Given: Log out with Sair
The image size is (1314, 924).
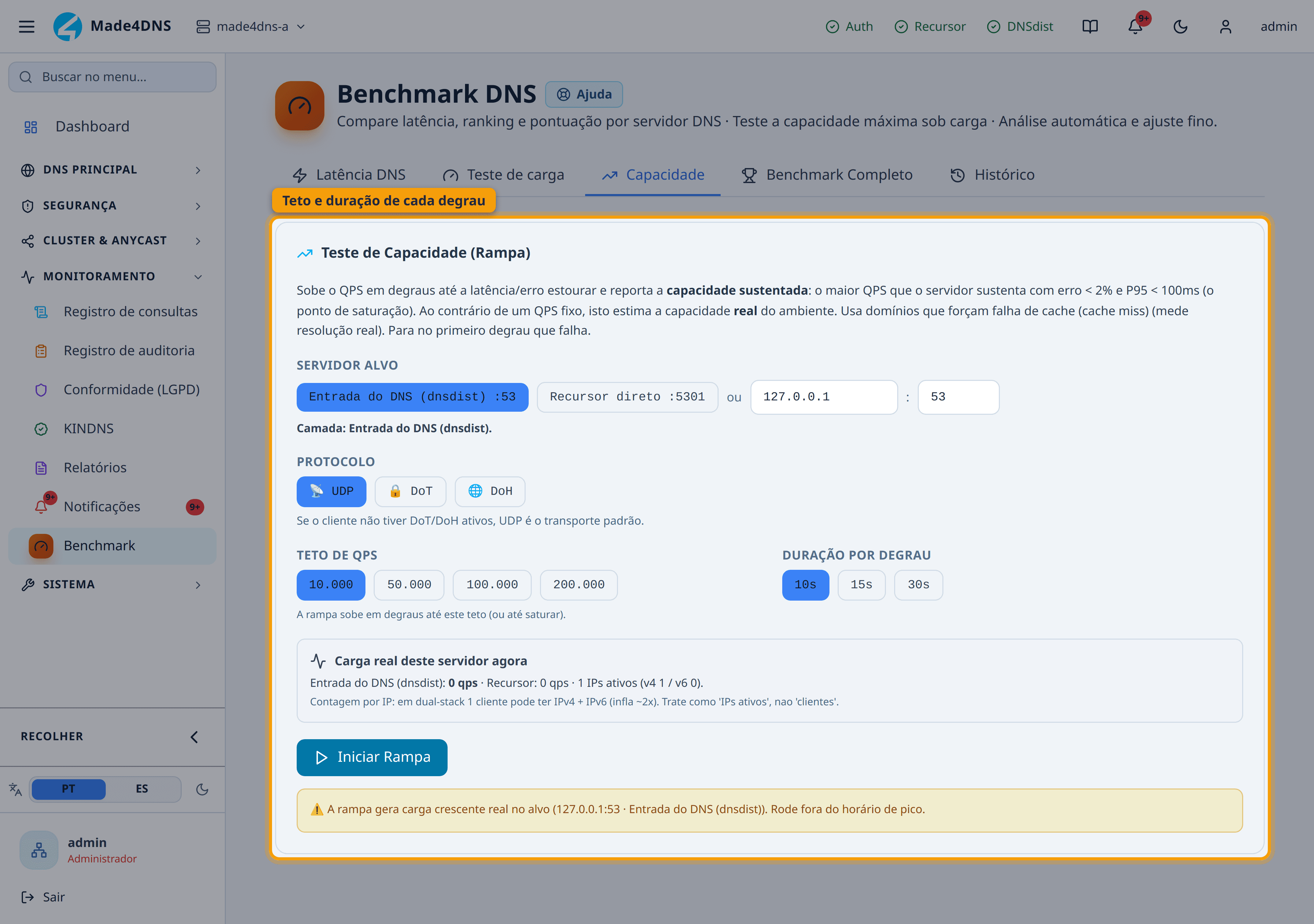Looking at the screenshot, I should point(43,897).
